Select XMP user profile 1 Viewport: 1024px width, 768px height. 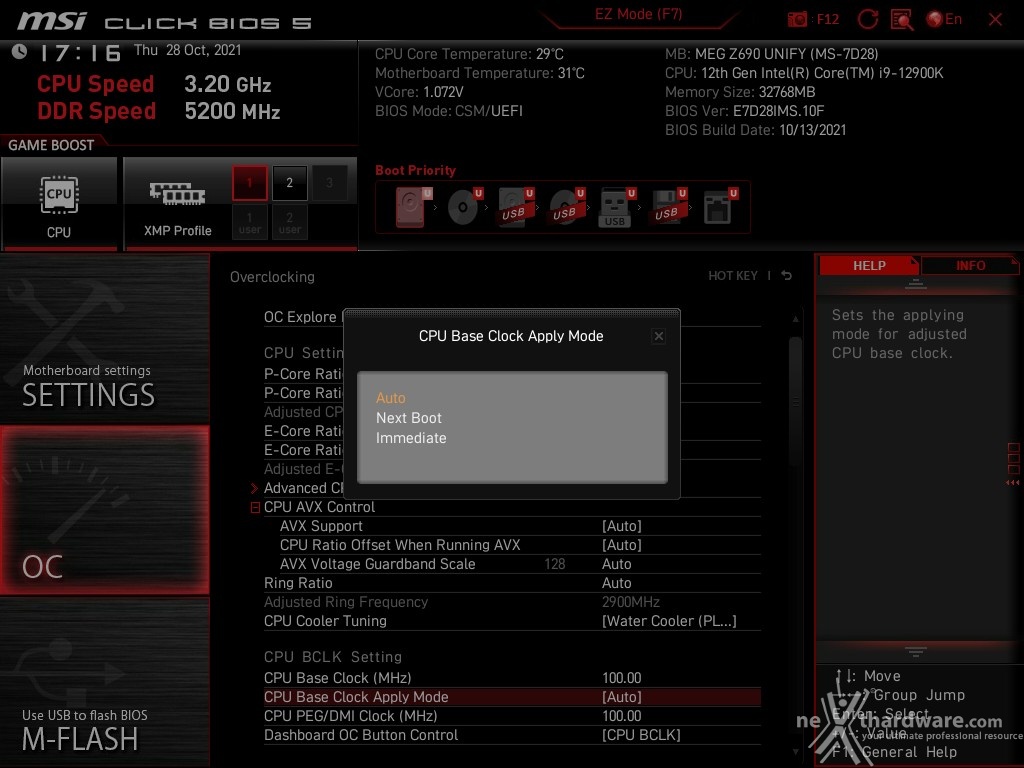249,223
